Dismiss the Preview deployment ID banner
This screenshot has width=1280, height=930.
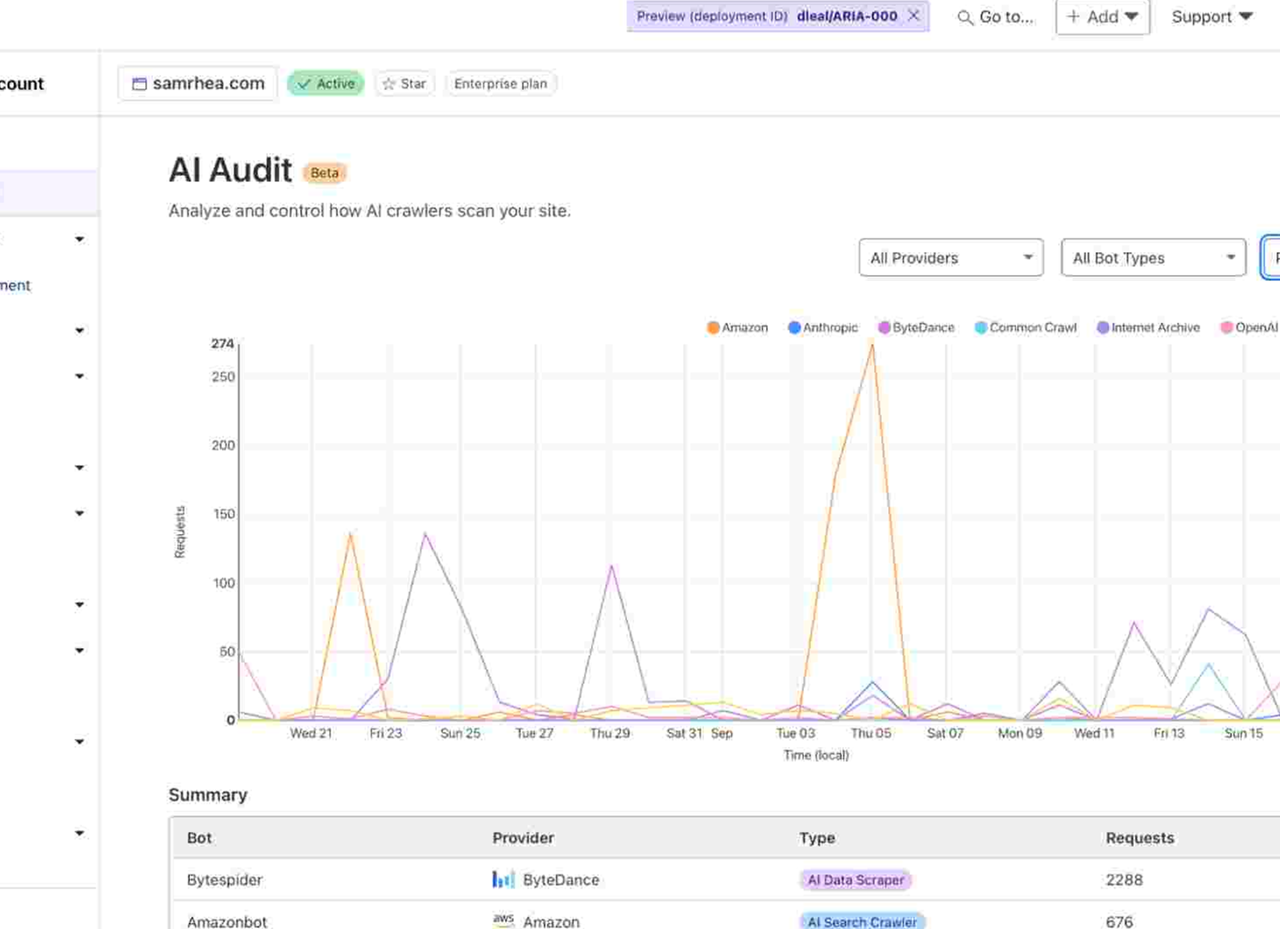[911, 16]
